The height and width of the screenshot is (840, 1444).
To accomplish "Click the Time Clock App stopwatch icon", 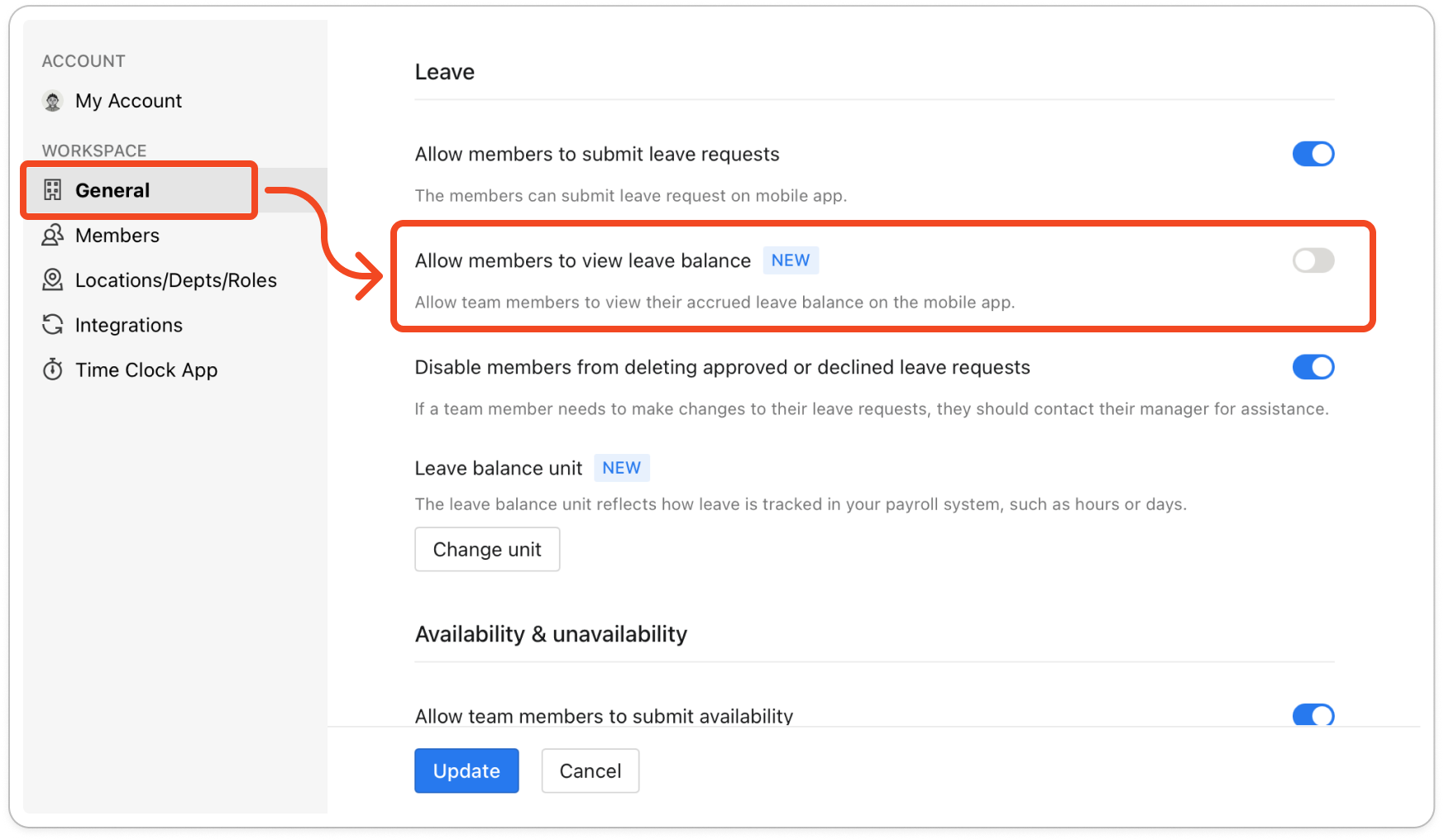I will click(x=53, y=370).
